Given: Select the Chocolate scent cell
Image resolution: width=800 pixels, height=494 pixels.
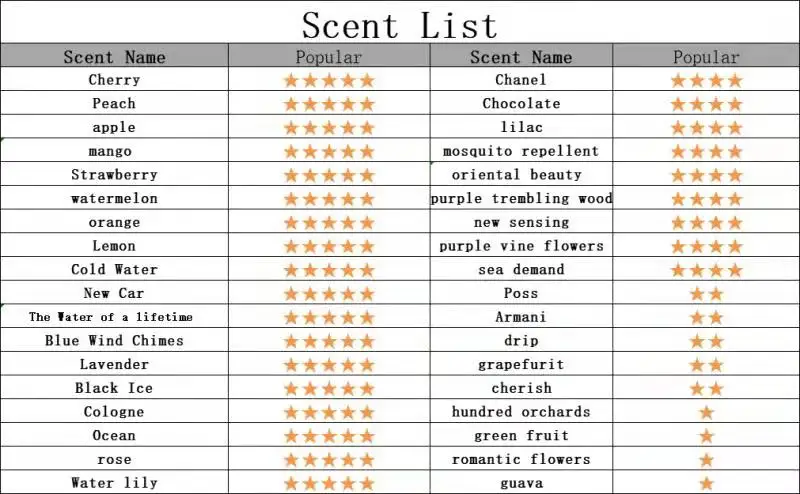Looking at the screenshot, I should tap(521, 103).
